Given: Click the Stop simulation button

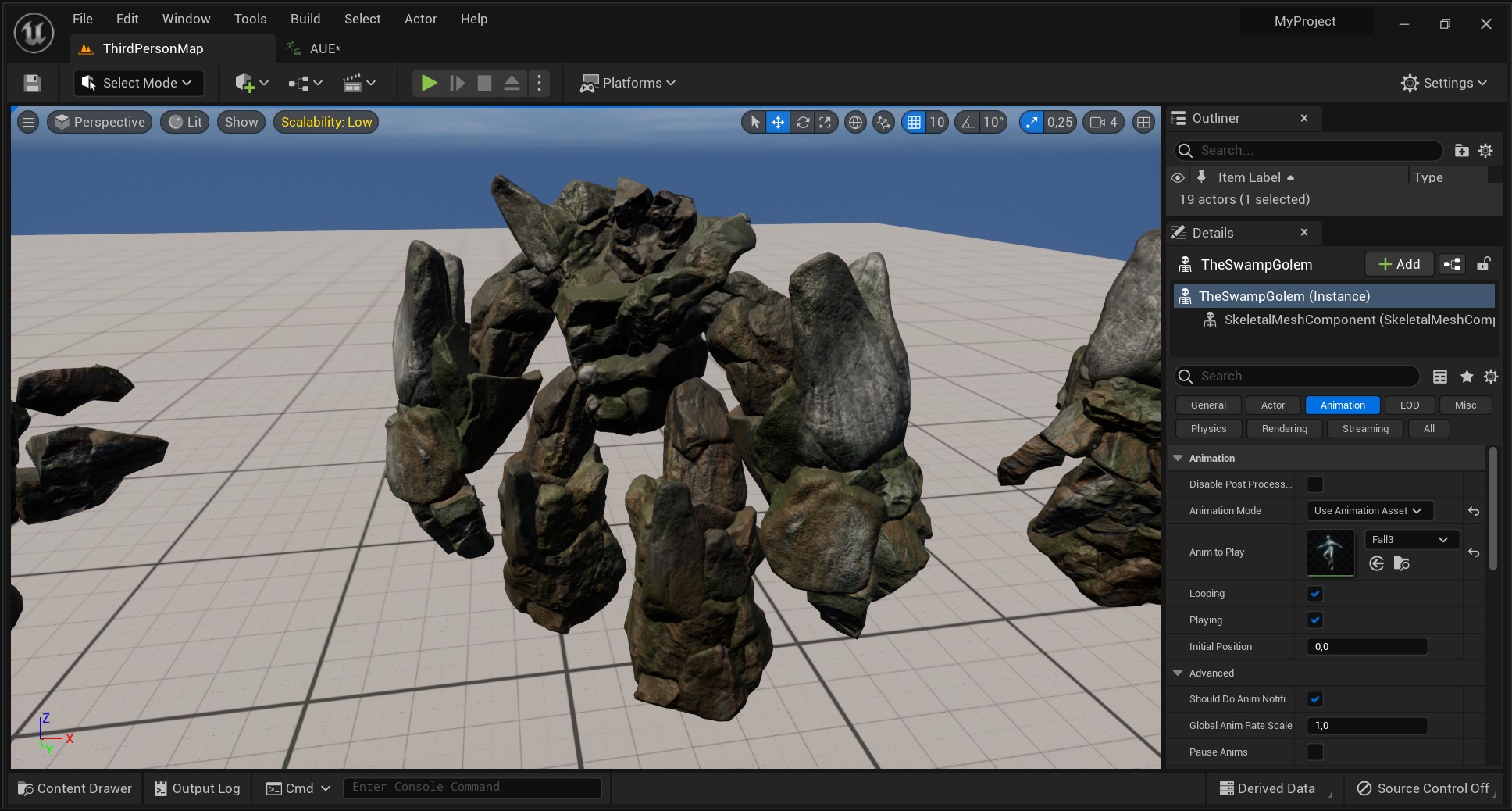Looking at the screenshot, I should click(x=484, y=83).
